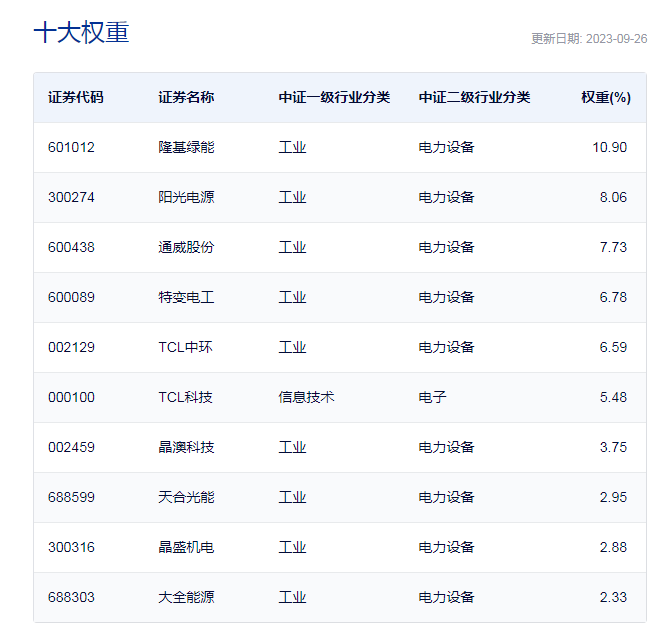The height and width of the screenshot is (643, 663).
Task: Click 电力设备 in the 晶澳科技 row
Action: (446, 447)
